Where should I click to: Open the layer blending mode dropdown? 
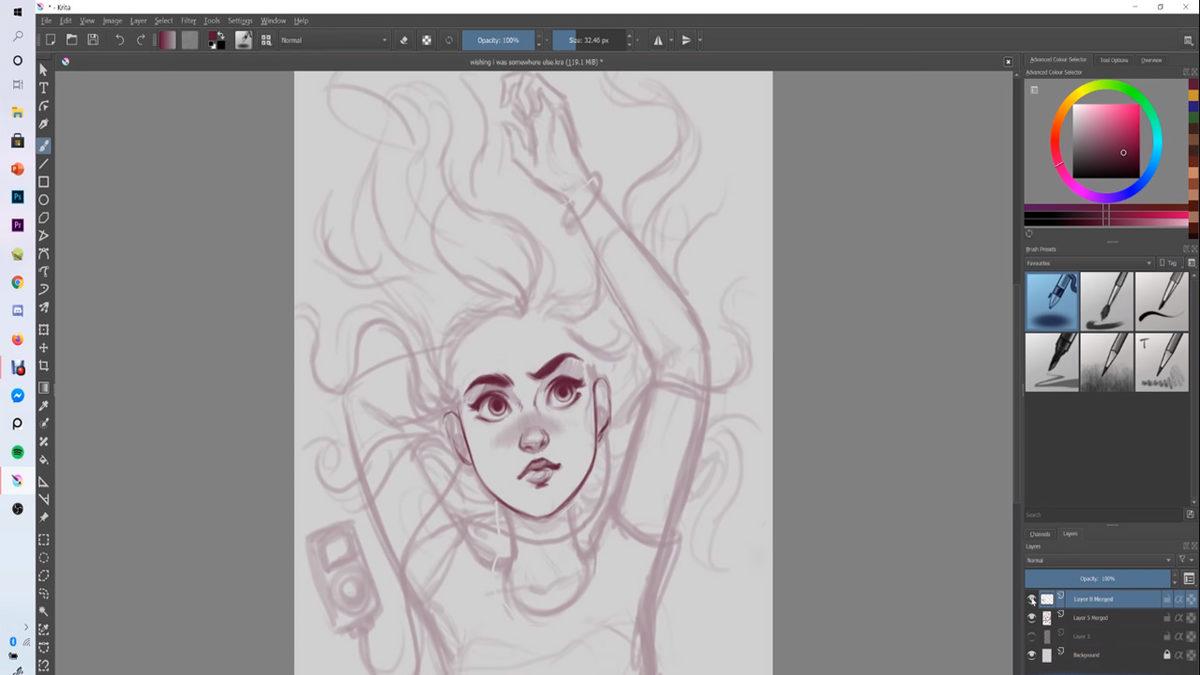click(x=1096, y=560)
